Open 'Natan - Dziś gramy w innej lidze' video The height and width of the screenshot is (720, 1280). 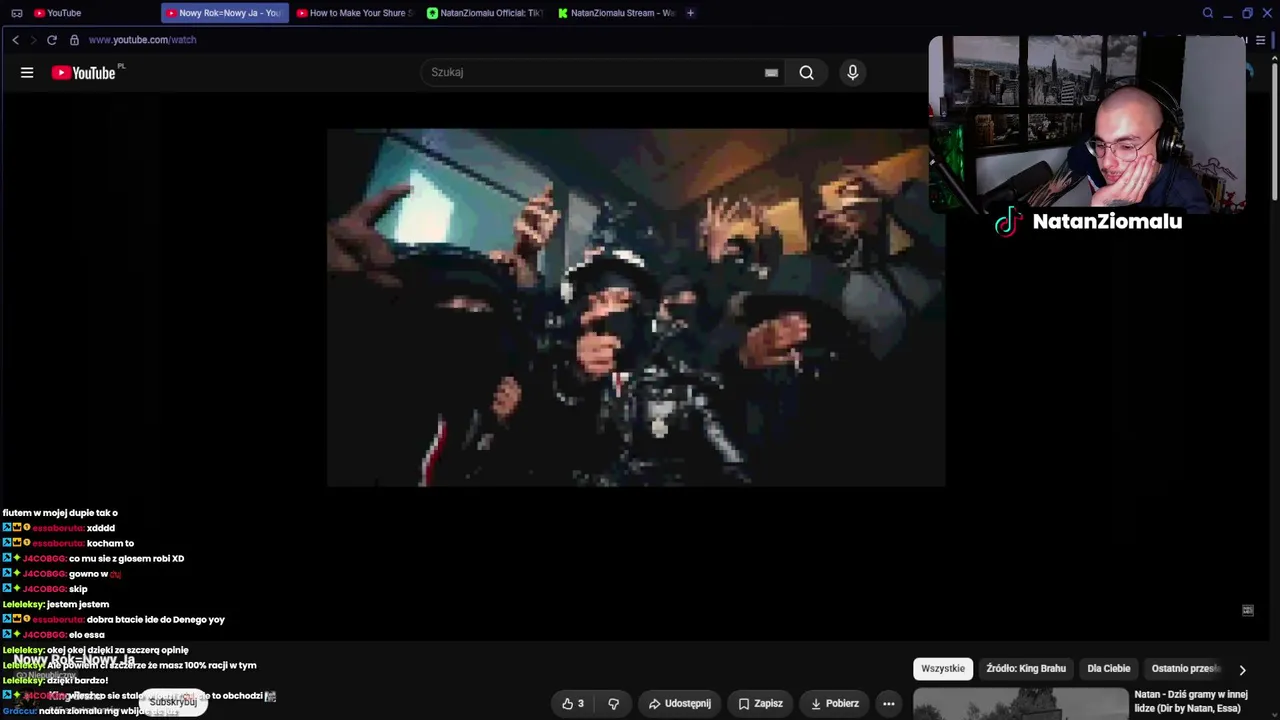click(x=1191, y=701)
